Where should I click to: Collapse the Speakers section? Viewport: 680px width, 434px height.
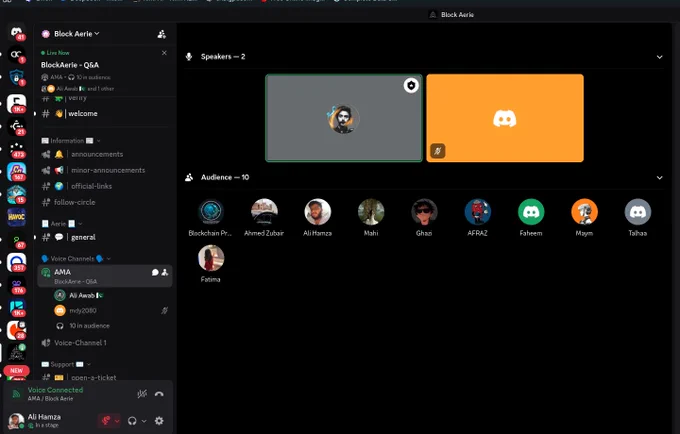pyautogui.click(x=659, y=57)
